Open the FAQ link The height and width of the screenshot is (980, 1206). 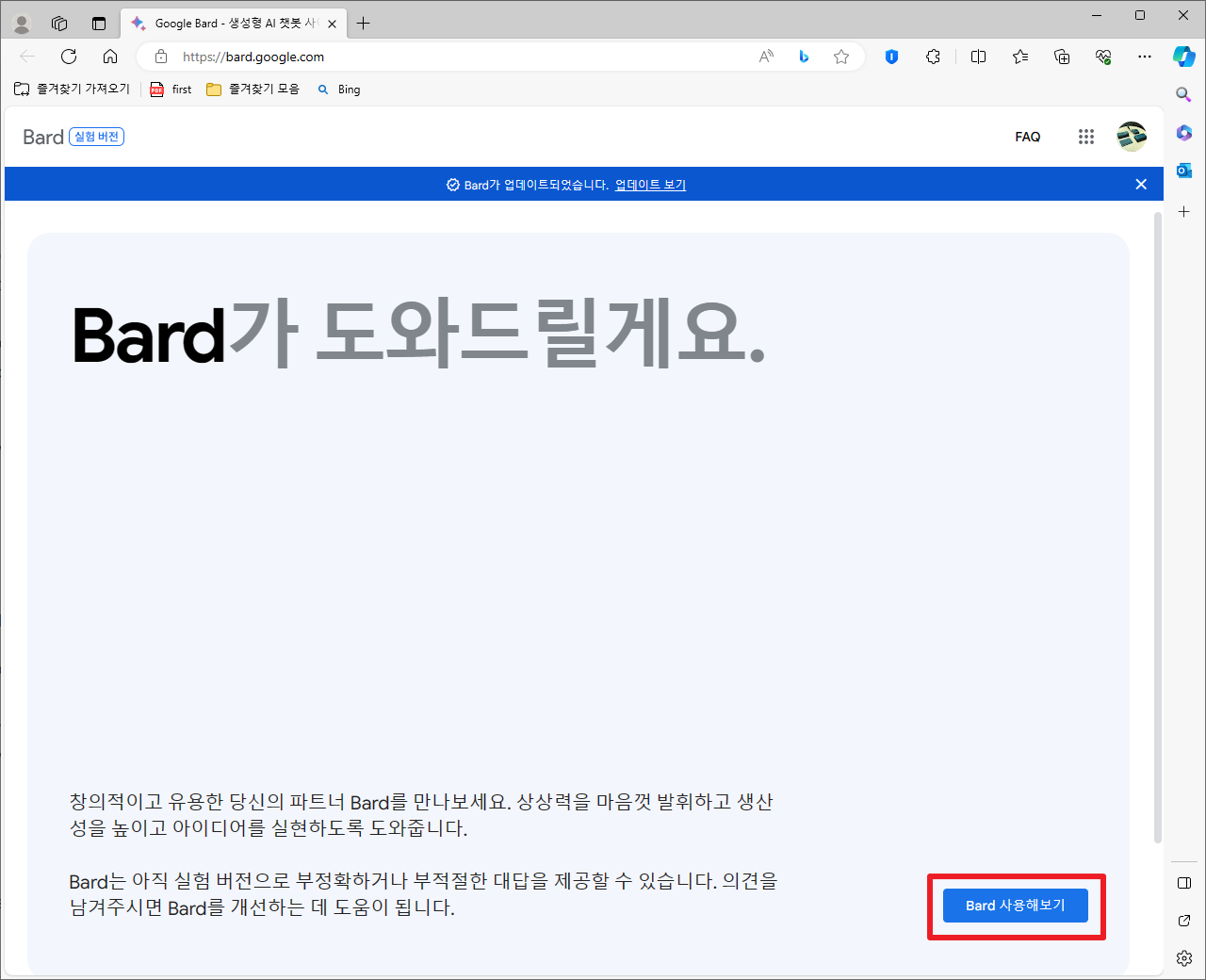coord(1027,137)
